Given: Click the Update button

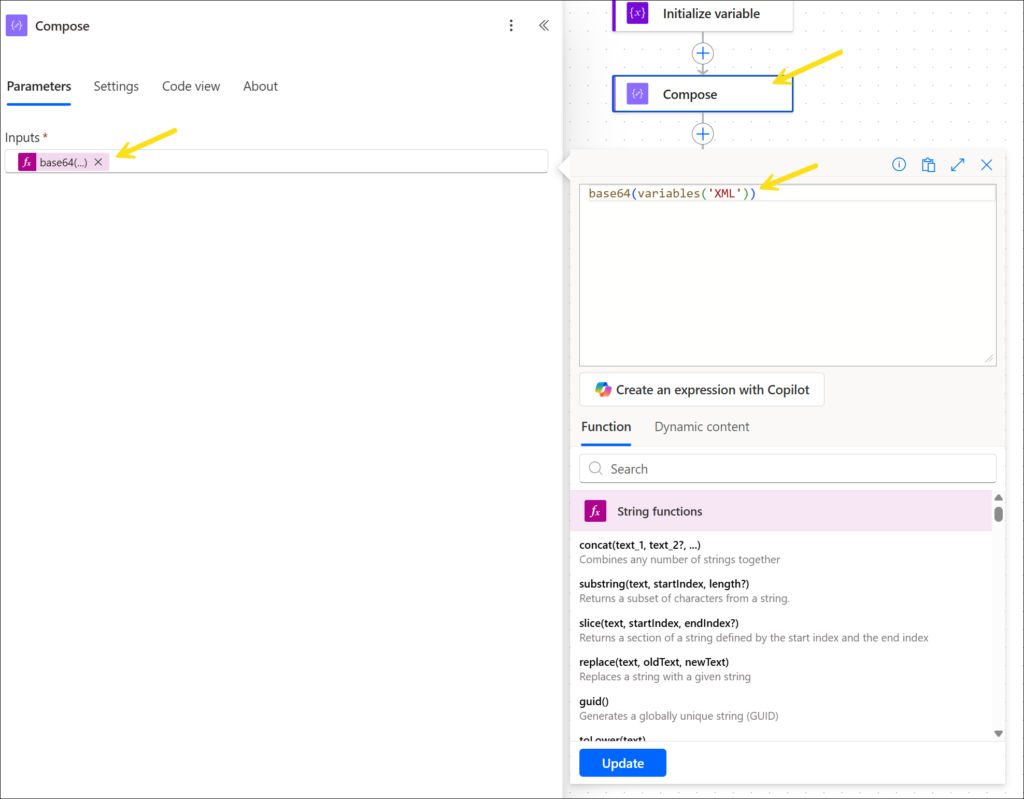Looking at the screenshot, I should [x=622, y=763].
